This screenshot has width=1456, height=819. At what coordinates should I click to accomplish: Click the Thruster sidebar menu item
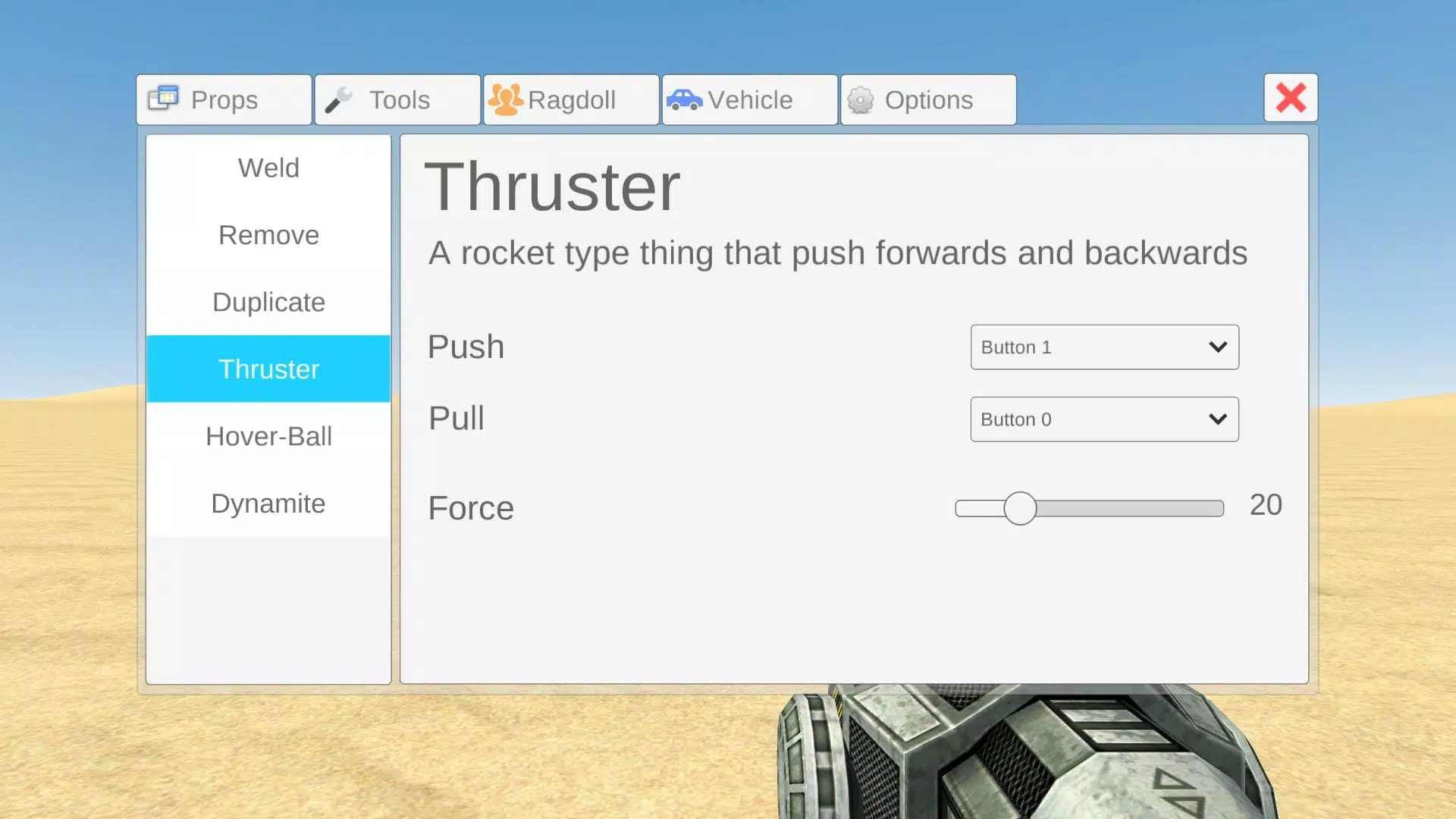click(x=268, y=368)
